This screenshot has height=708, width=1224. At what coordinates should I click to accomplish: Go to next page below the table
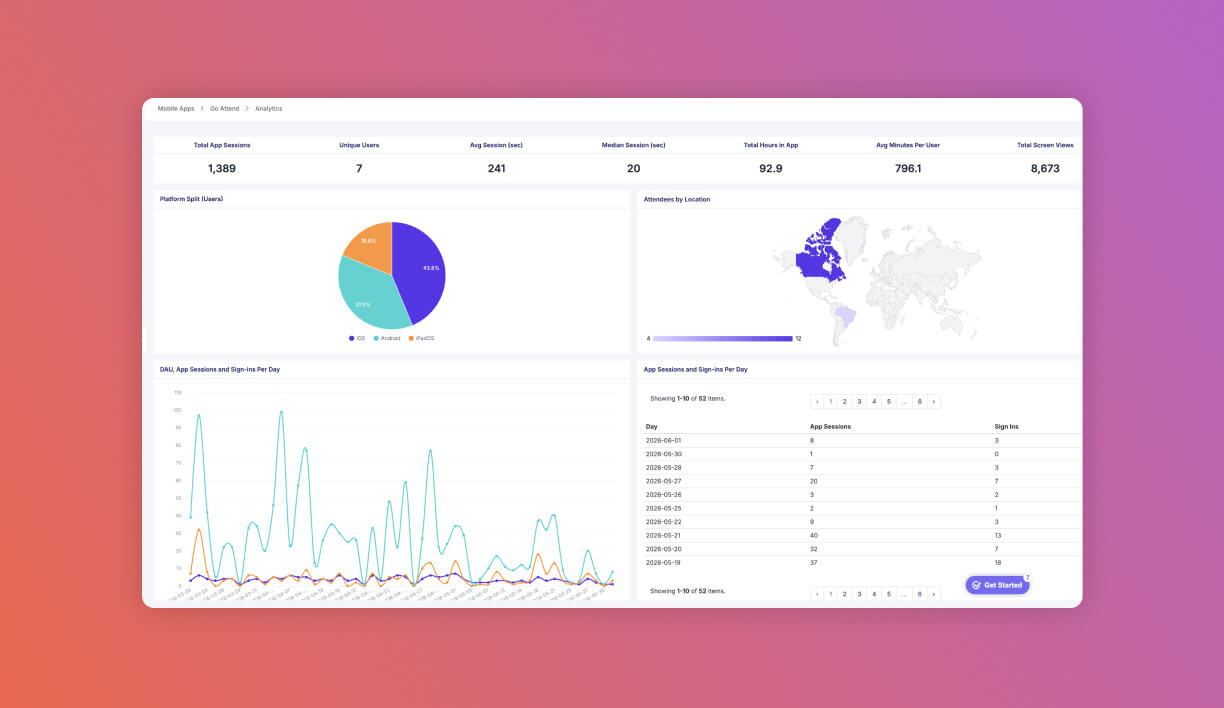click(x=934, y=594)
